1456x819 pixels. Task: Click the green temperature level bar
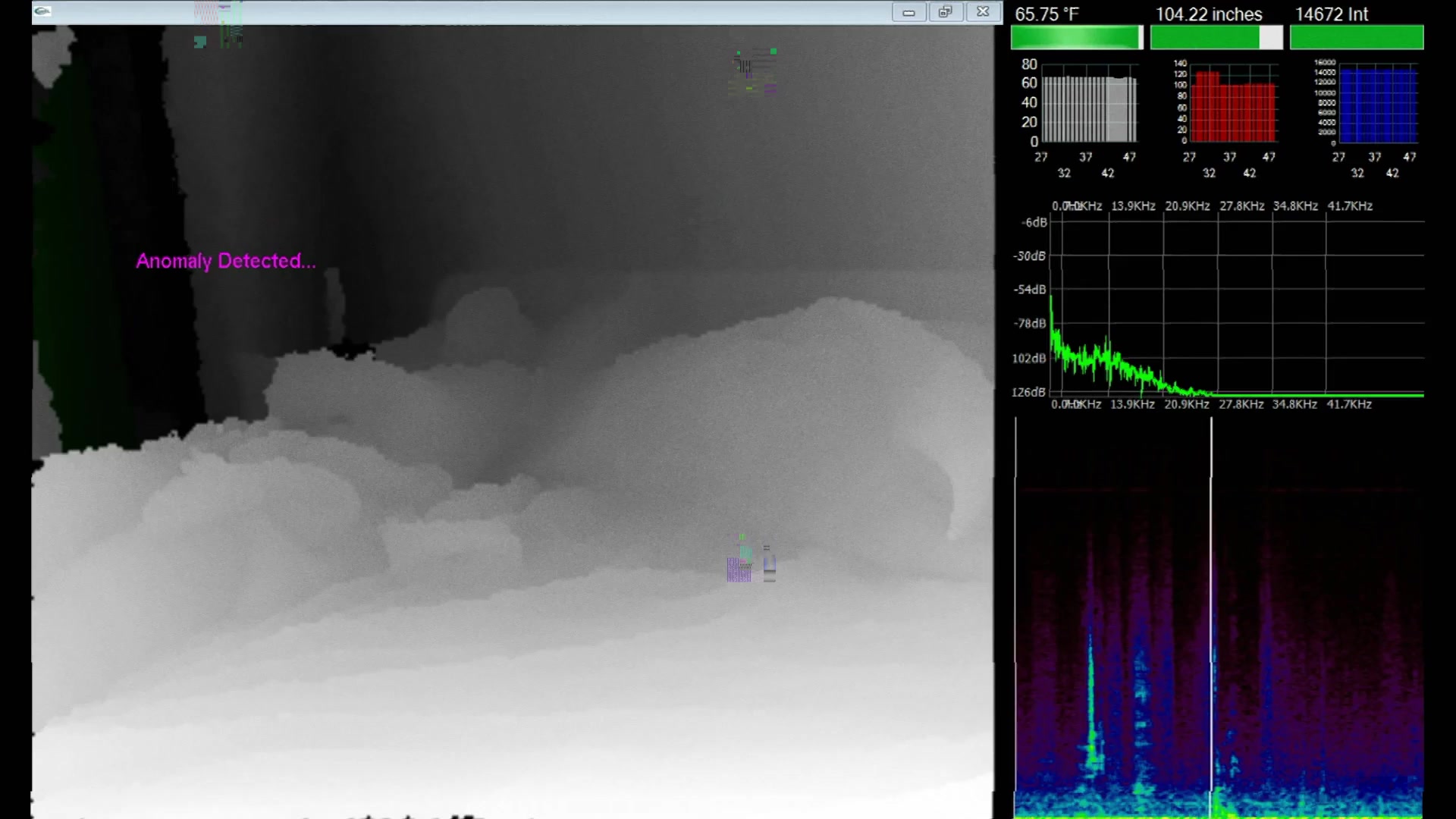point(1075,37)
